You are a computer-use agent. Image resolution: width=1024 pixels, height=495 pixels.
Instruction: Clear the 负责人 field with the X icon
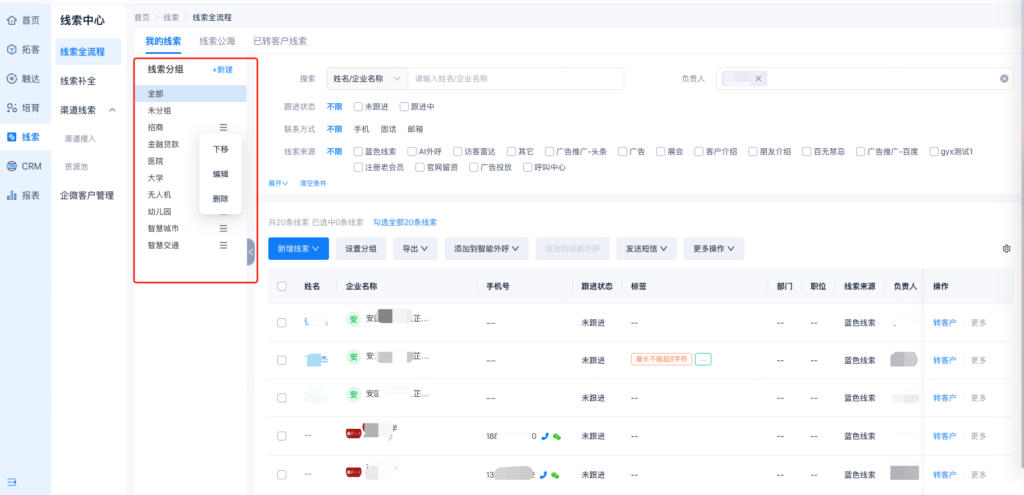point(1004,79)
